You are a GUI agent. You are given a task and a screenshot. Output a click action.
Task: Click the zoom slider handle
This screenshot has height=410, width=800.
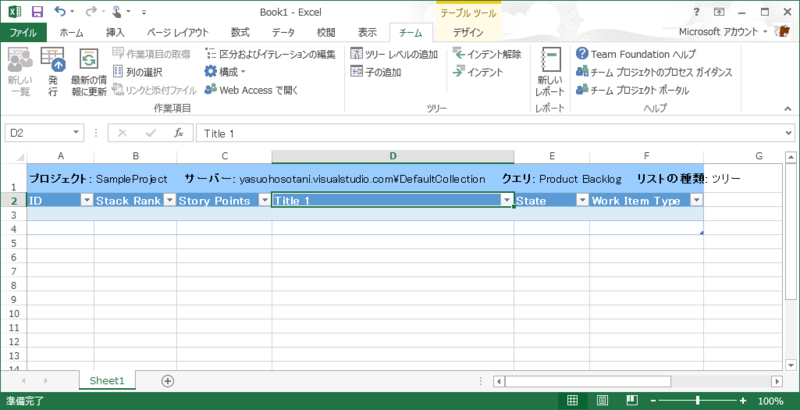point(697,400)
